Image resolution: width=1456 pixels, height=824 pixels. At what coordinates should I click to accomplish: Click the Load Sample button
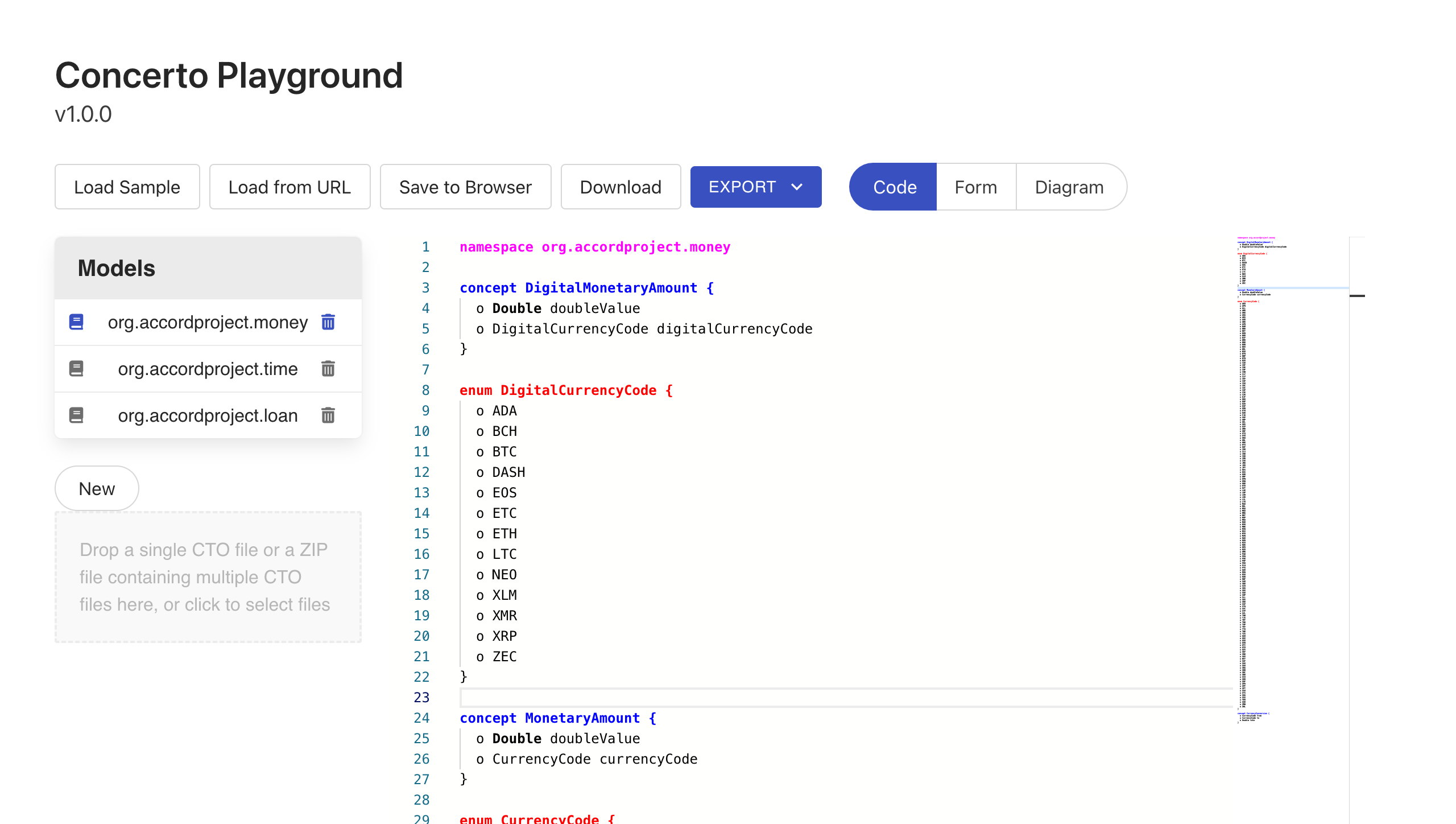126,187
